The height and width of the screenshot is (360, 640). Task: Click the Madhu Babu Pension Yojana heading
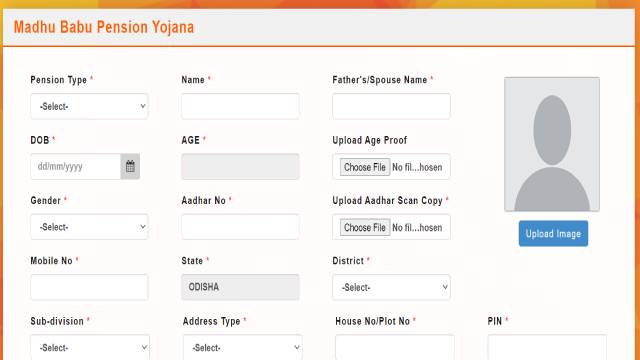(x=104, y=27)
